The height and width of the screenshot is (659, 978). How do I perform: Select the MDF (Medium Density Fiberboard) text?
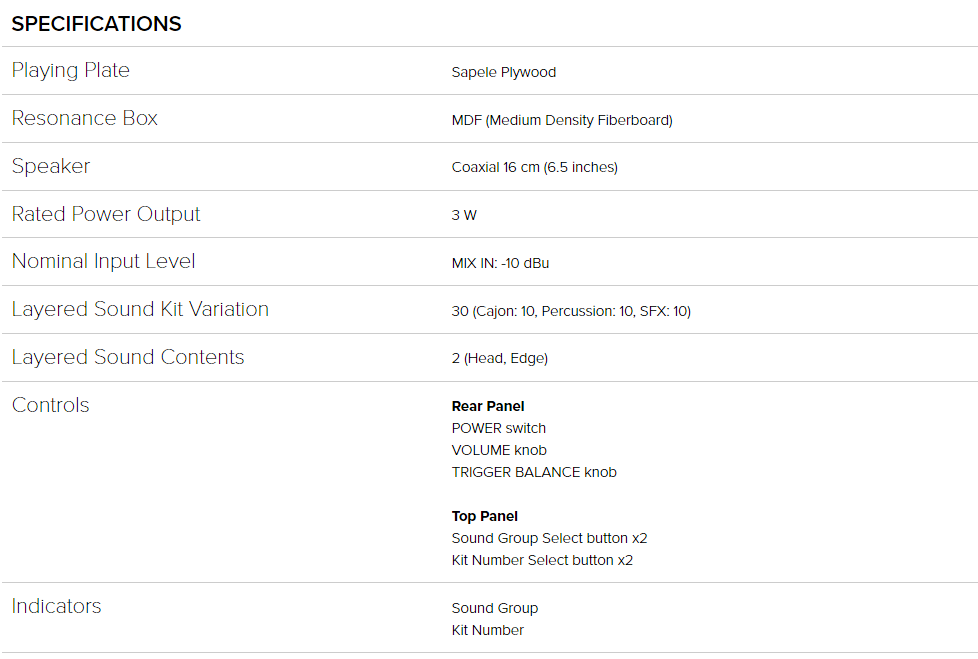[561, 120]
